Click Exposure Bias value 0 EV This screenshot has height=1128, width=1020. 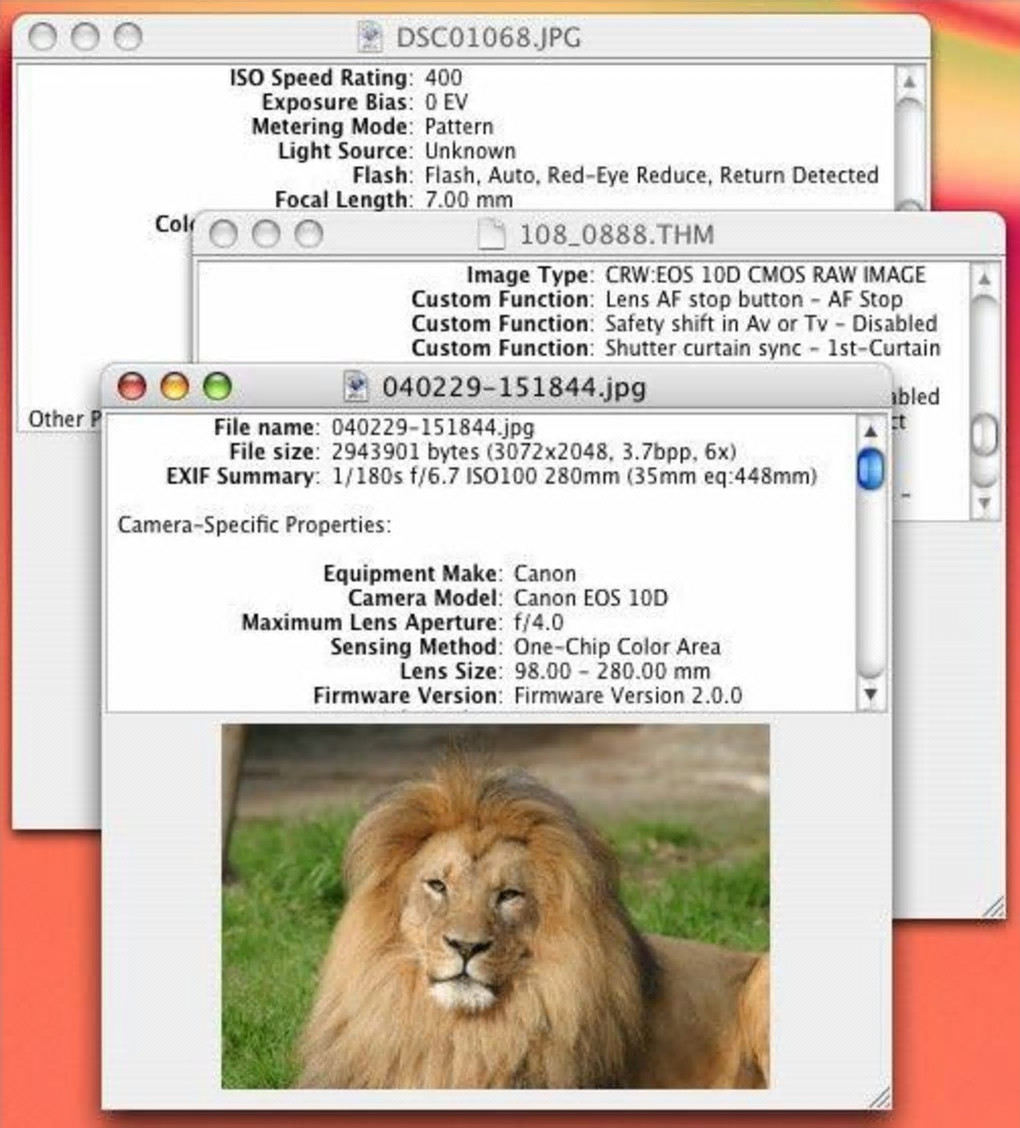point(446,102)
